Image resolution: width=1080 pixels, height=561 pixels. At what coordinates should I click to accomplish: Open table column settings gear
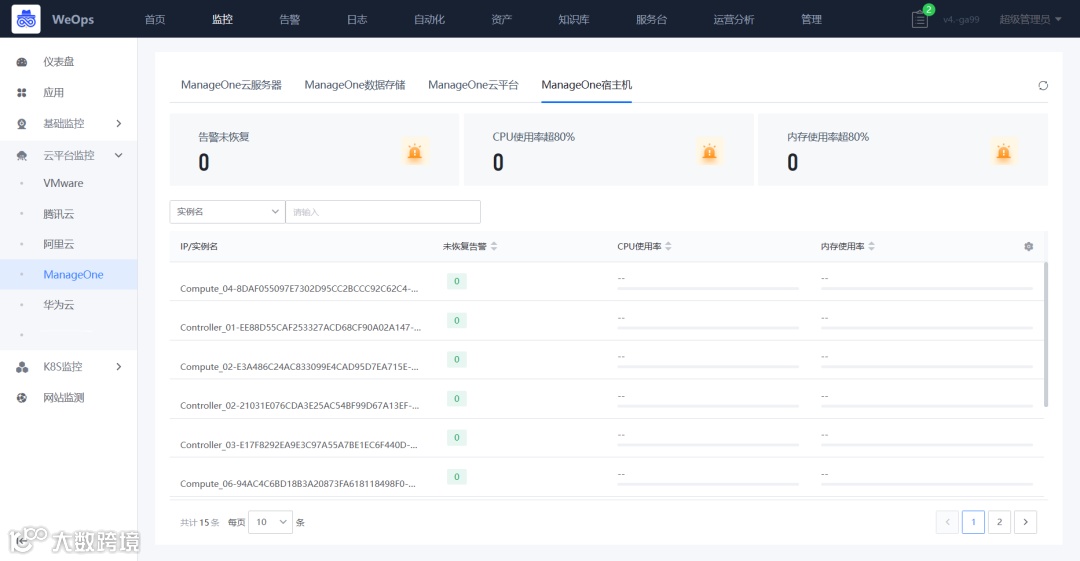1028,246
